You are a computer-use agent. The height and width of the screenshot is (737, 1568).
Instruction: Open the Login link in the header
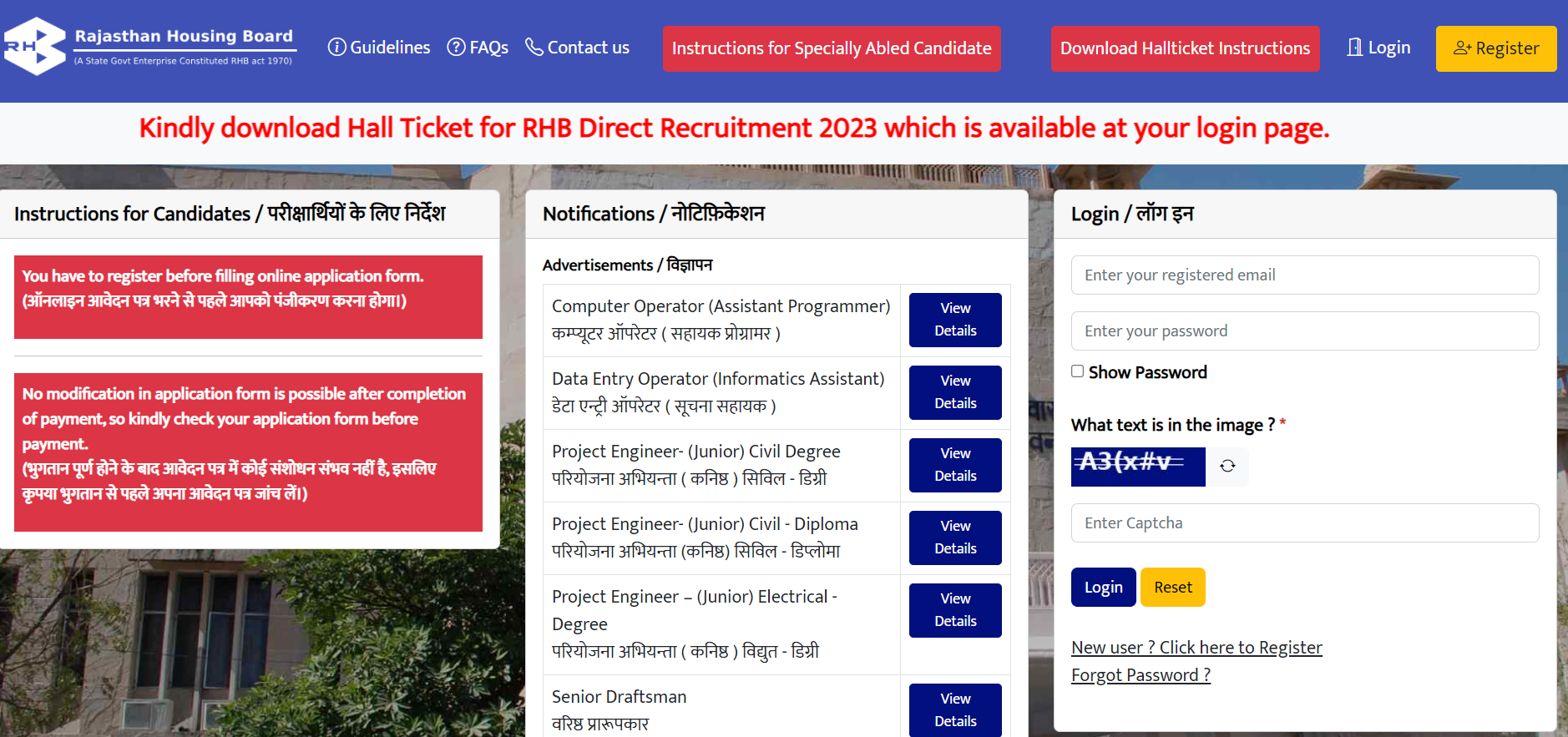coord(1379,48)
